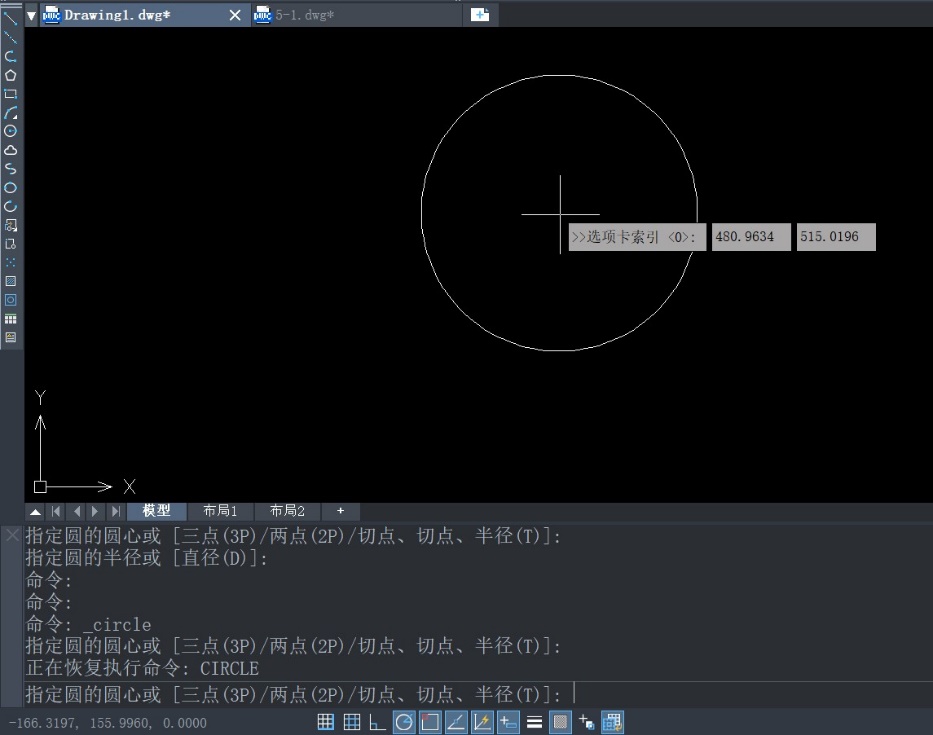Image resolution: width=933 pixels, height=735 pixels.
Task: Click the 正在恢复执行命令: CIRCLE line
Action: [x=142, y=668]
